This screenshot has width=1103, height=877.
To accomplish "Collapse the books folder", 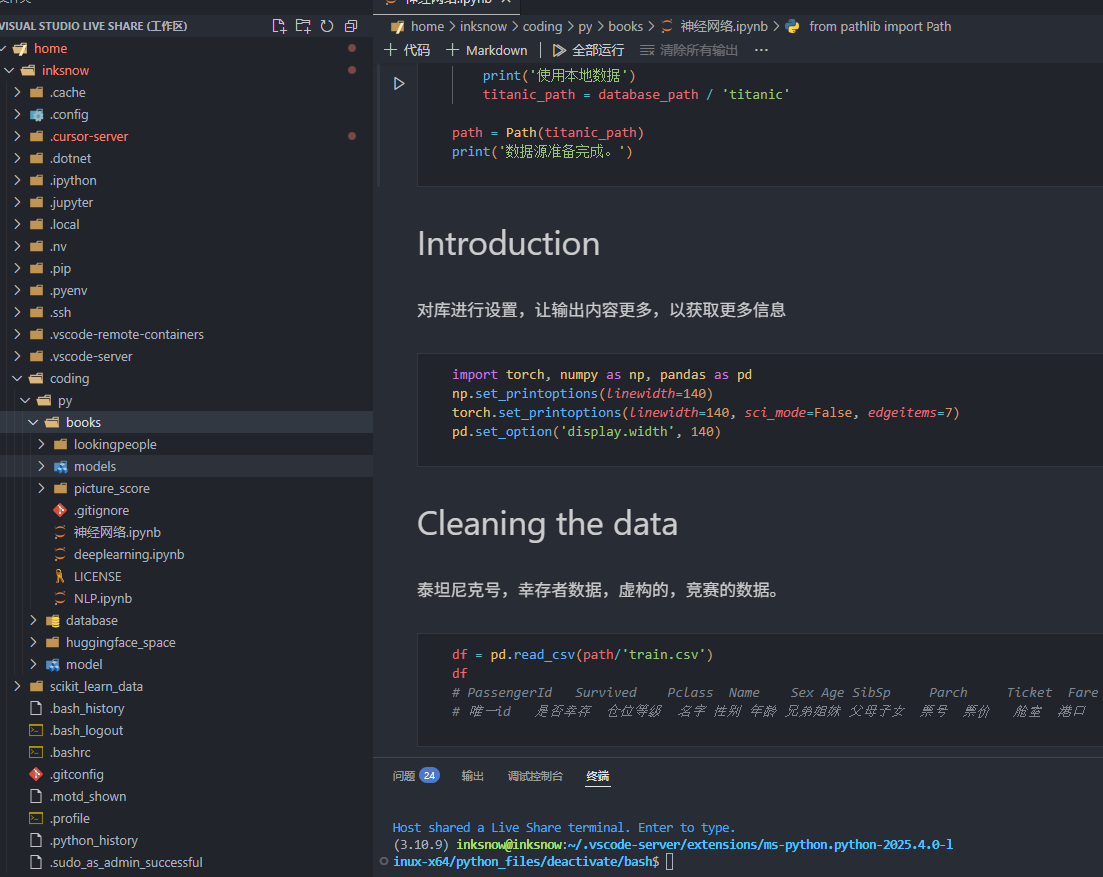I will click(33, 422).
